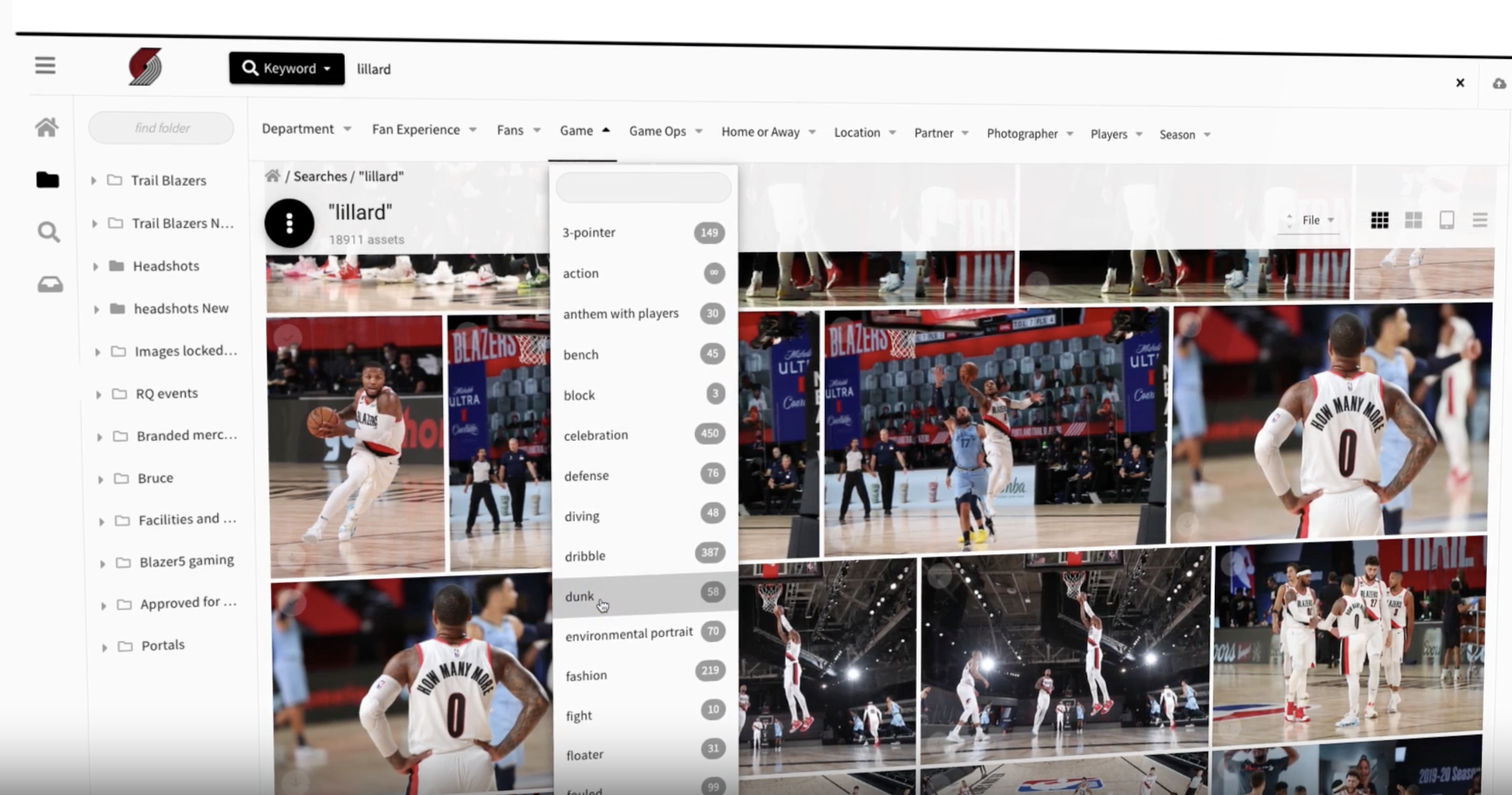Open the Department filter

click(306, 128)
